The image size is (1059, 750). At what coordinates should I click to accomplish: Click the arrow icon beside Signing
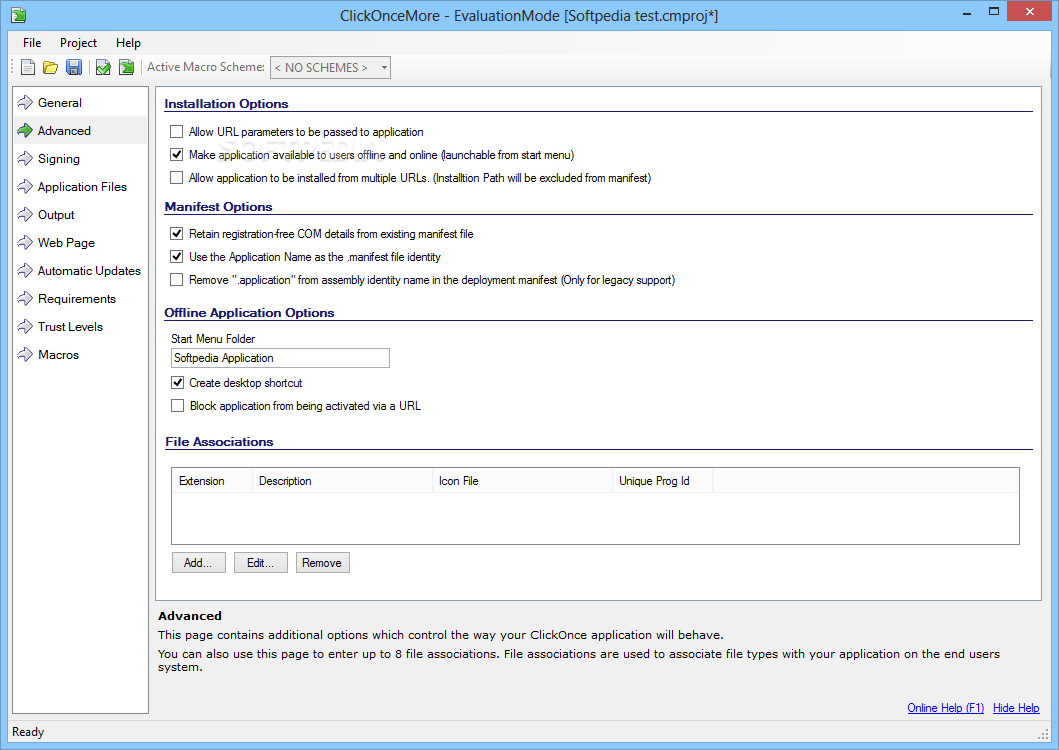25,159
